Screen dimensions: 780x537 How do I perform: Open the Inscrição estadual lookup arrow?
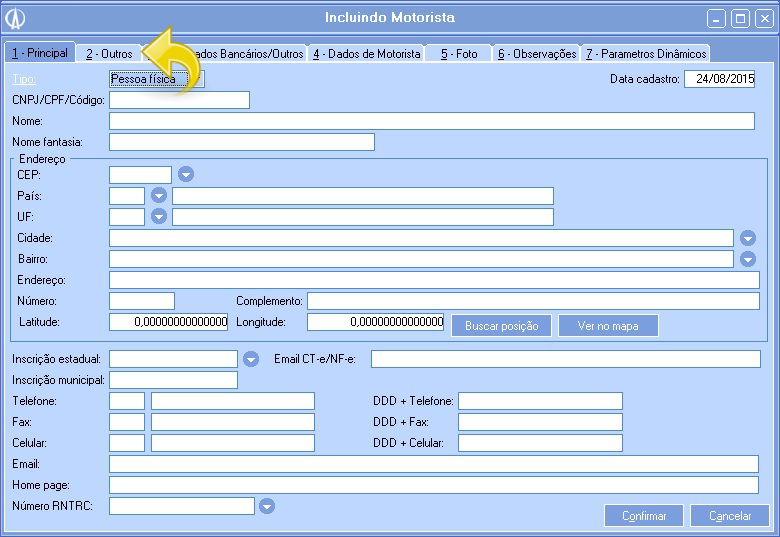pos(251,359)
